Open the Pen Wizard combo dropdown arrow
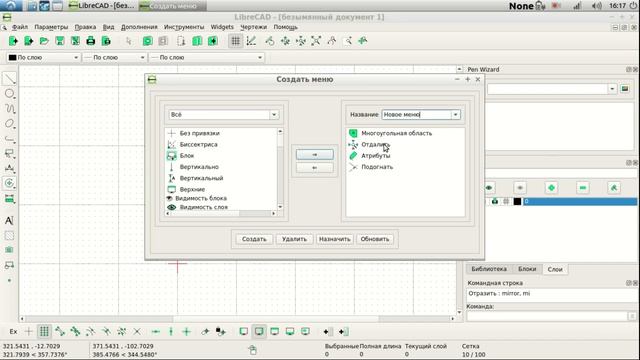 click(x=612, y=89)
